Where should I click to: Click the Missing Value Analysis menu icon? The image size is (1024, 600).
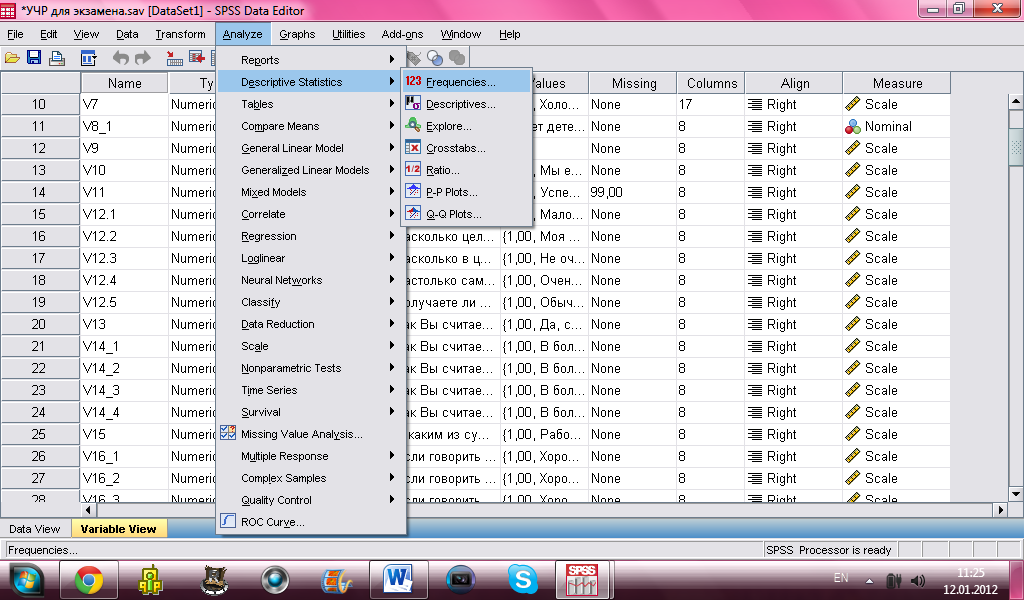228,433
